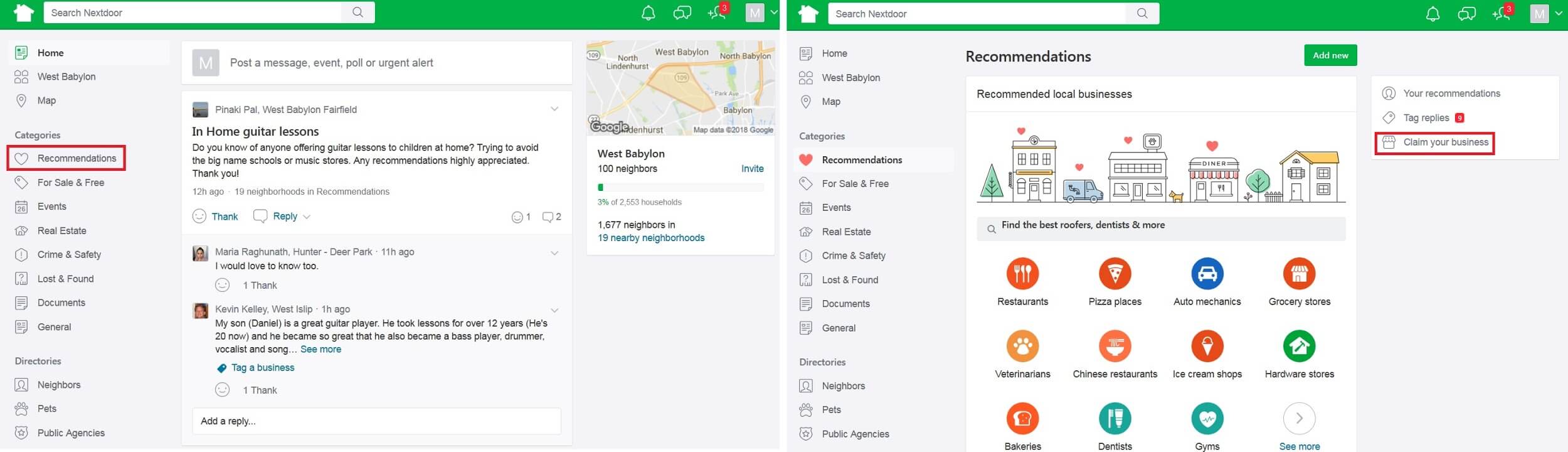Toggle the thank smiley on Kevin Kelley's comment

(222, 390)
